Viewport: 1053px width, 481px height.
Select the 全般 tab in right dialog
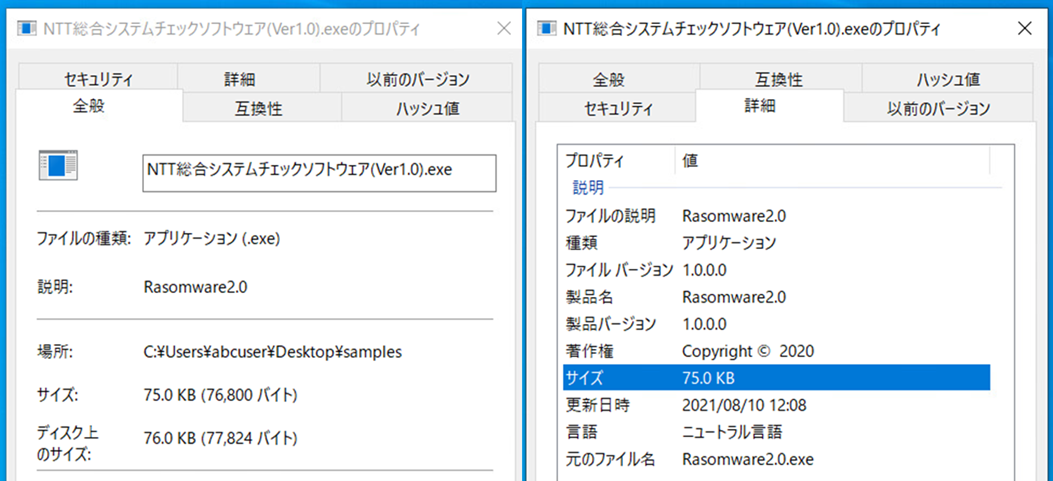[616, 79]
